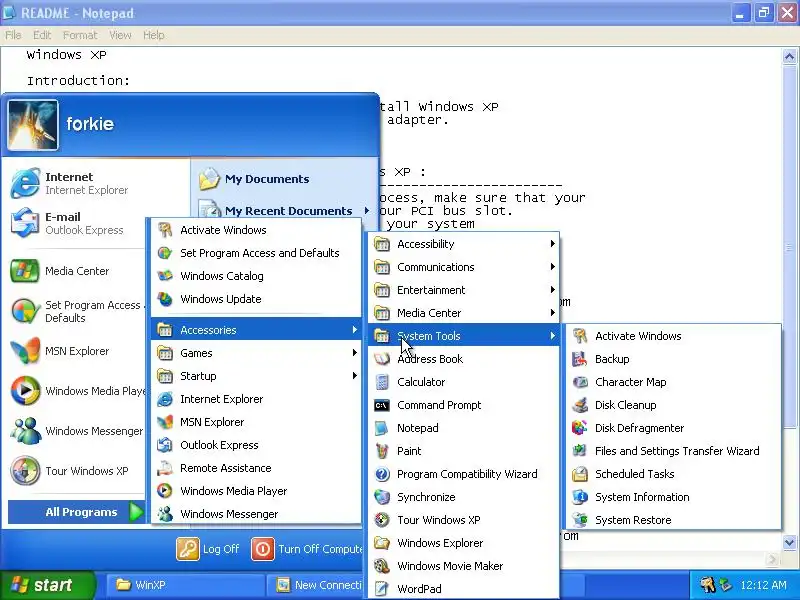
Task: Click Turn Off Computer button
Action: tap(307, 549)
